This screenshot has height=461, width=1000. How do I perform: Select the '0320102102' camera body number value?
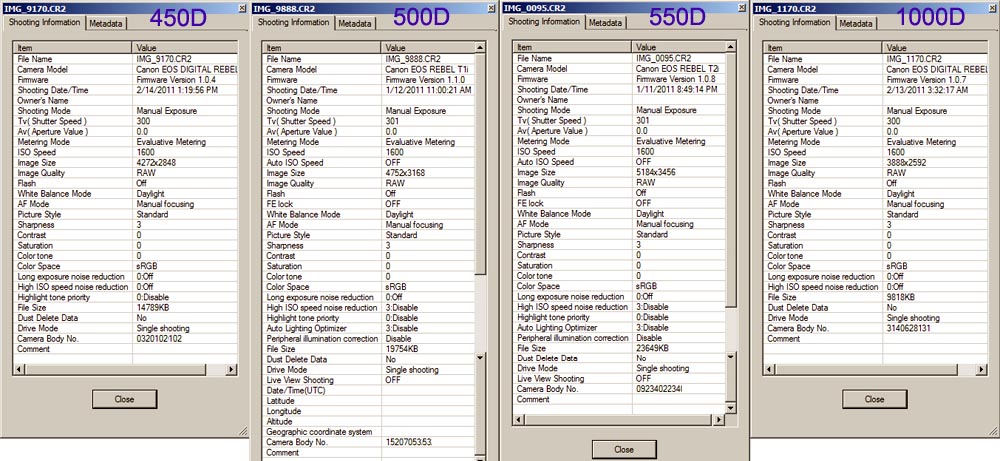[x=159, y=339]
